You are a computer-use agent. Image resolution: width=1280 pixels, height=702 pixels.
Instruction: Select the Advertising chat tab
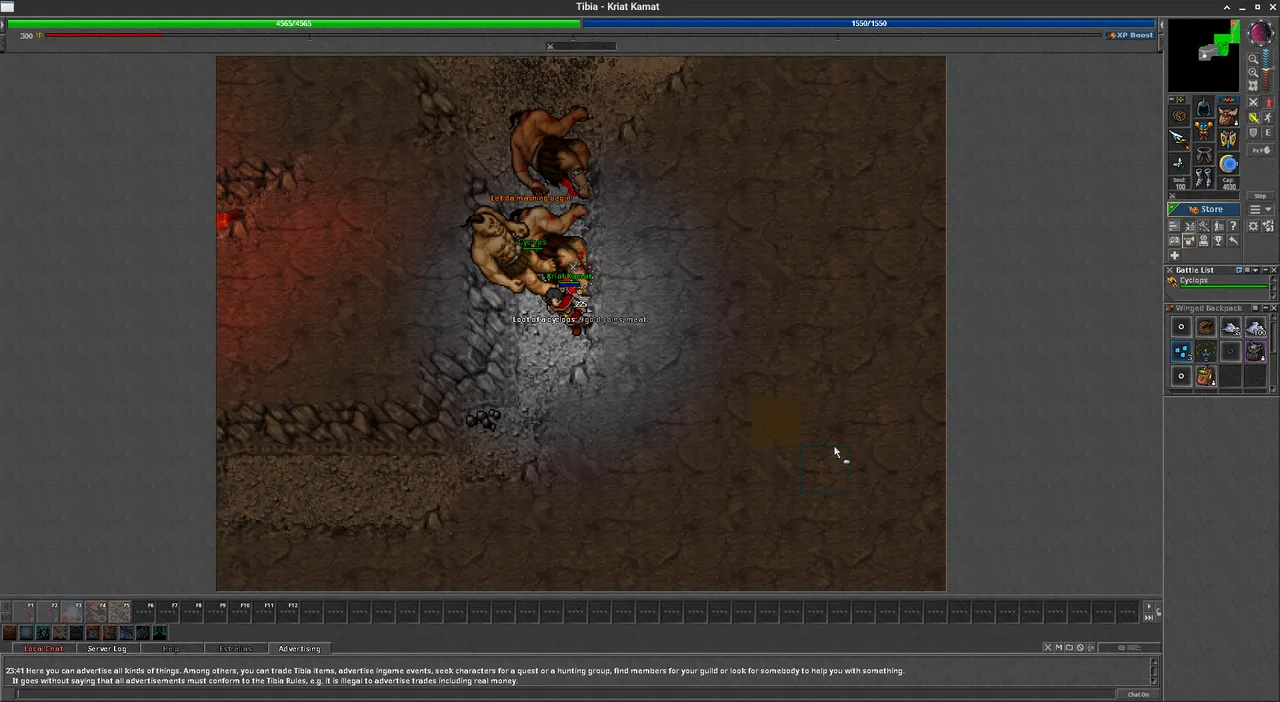point(299,649)
